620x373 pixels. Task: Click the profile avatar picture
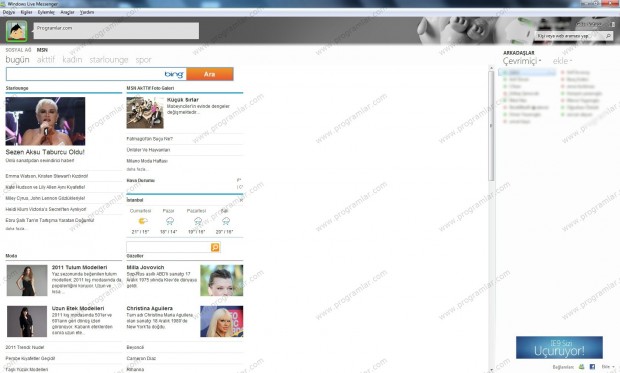(17, 30)
